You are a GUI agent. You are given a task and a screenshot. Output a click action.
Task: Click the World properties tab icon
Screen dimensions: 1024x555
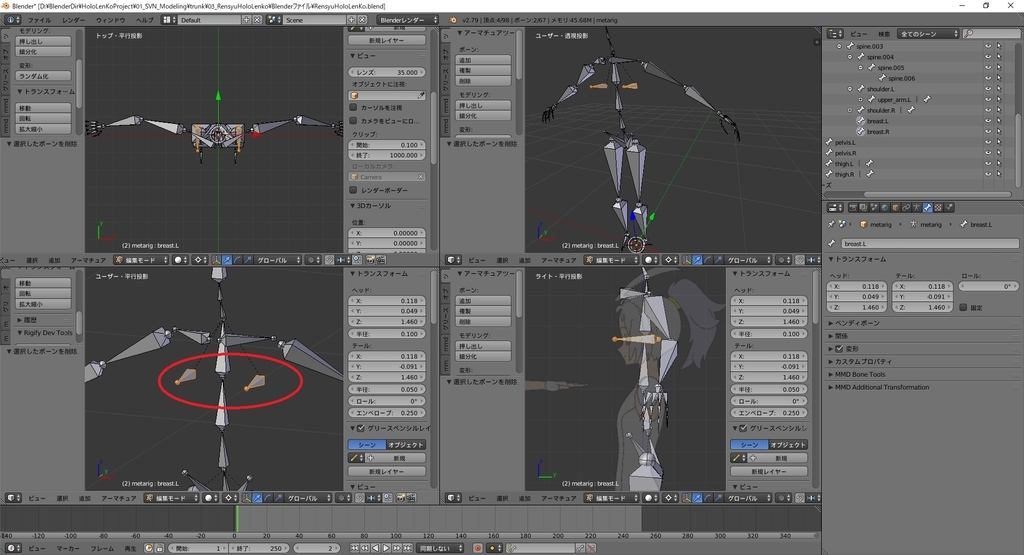(884, 208)
